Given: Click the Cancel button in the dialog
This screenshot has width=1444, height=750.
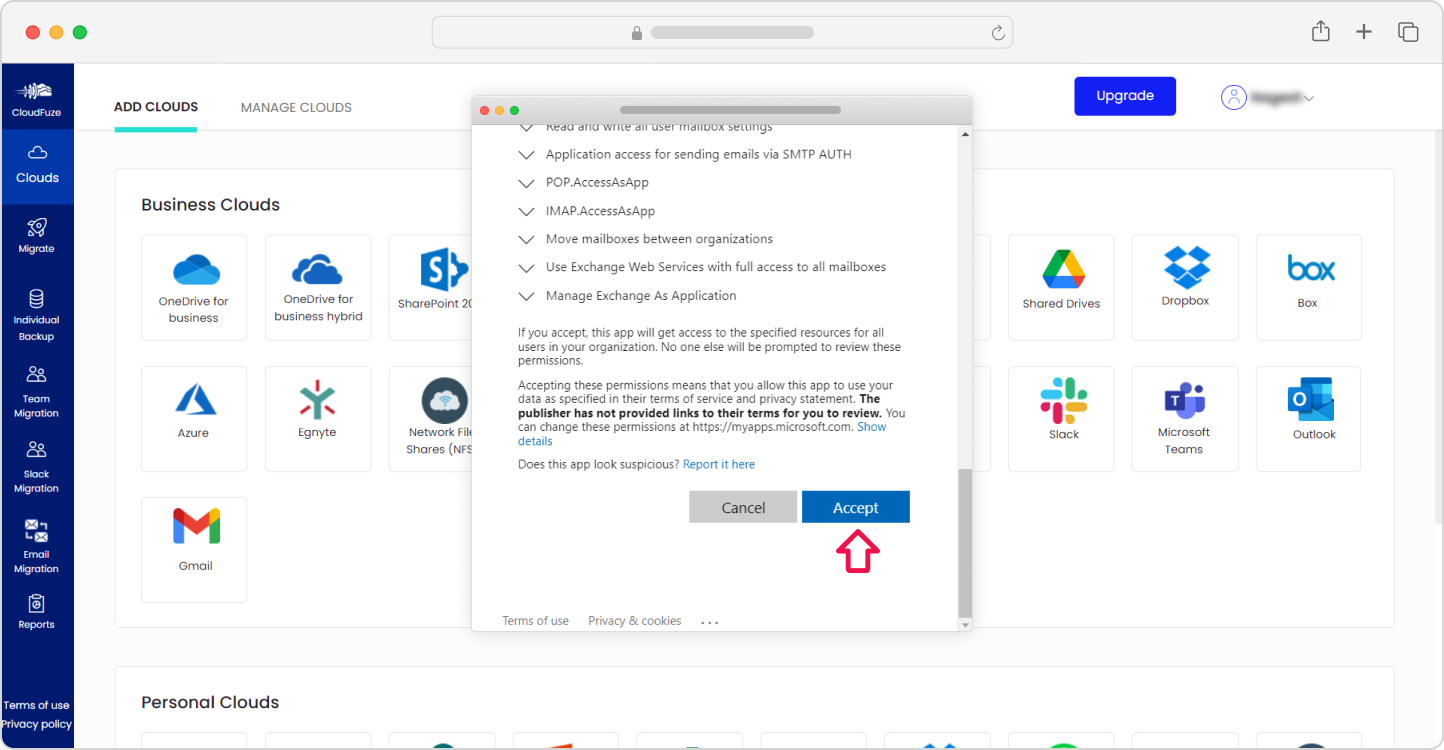Looking at the screenshot, I should (x=743, y=507).
